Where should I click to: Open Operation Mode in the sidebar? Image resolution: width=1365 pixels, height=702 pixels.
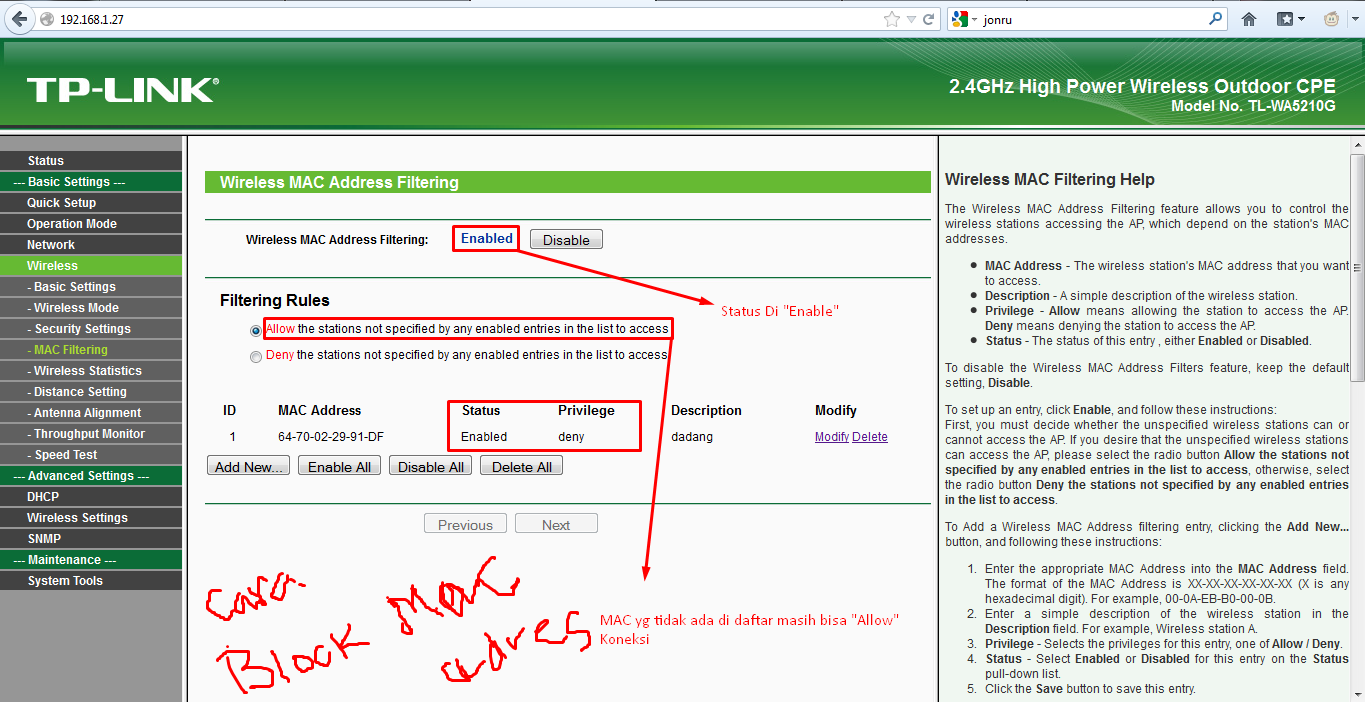[91, 224]
